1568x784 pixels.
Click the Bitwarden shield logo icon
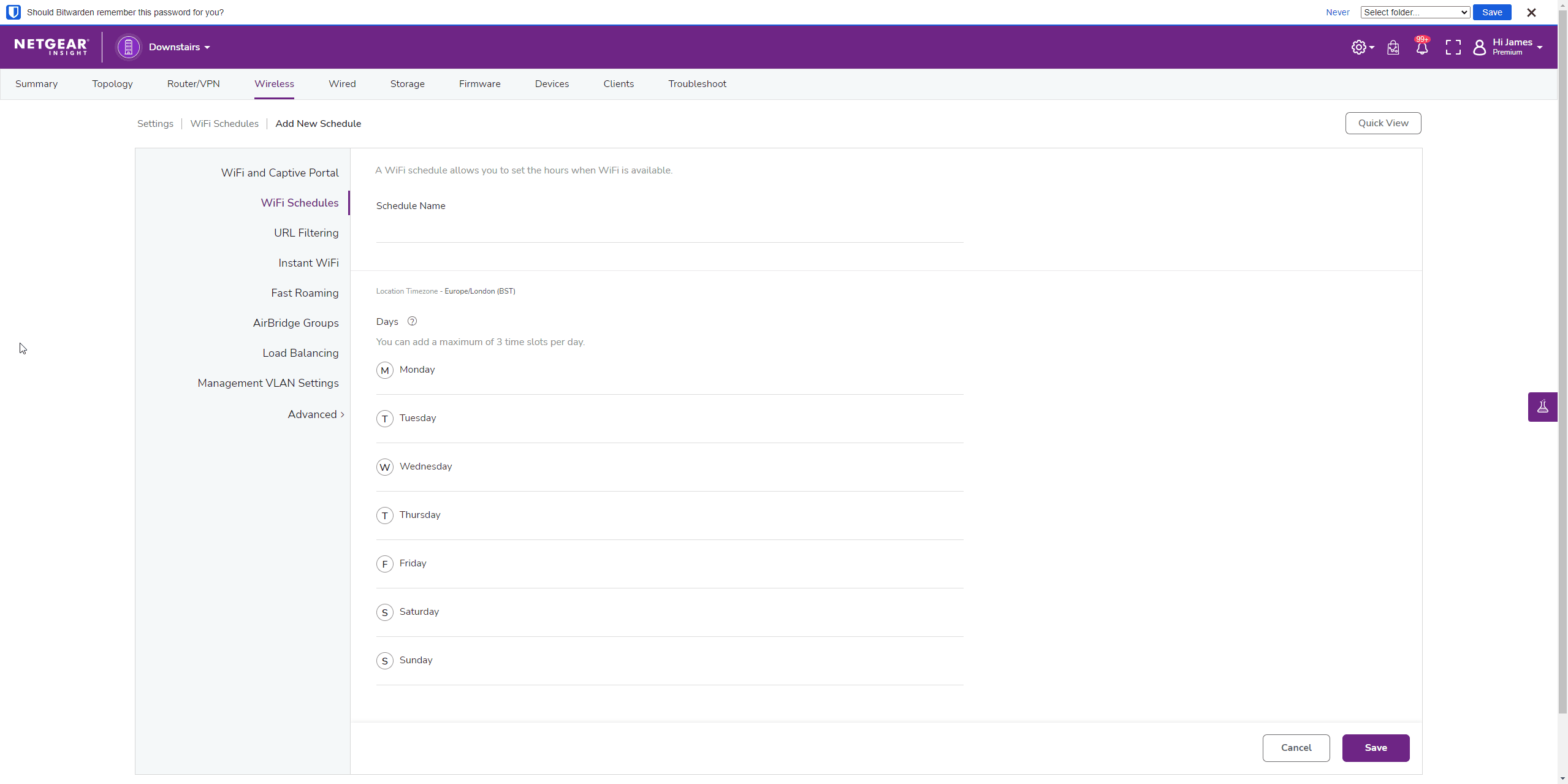tap(13, 12)
